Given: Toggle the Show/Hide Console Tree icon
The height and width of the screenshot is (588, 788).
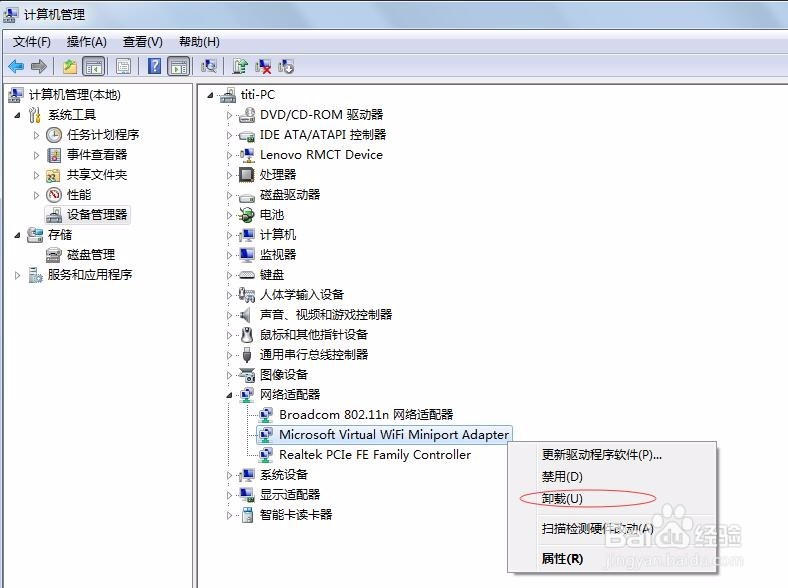Looking at the screenshot, I should click(x=93, y=66).
